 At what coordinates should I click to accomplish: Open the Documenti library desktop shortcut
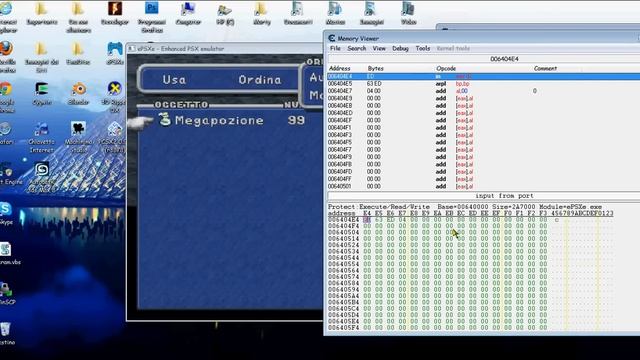point(298,9)
